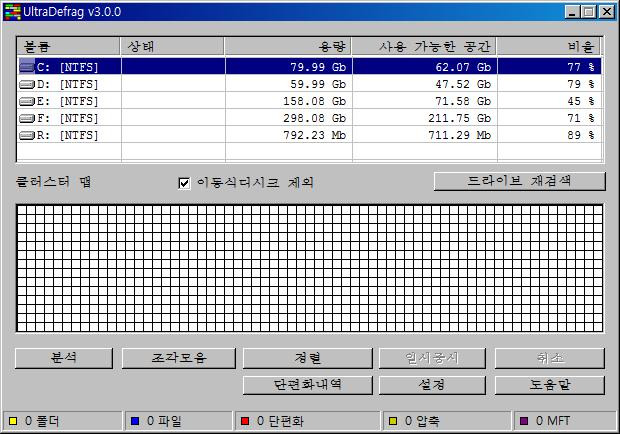Click the purple MFT legend swatch
The width and height of the screenshot is (620, 434).
pyautogui.click(x=524, y=421)
